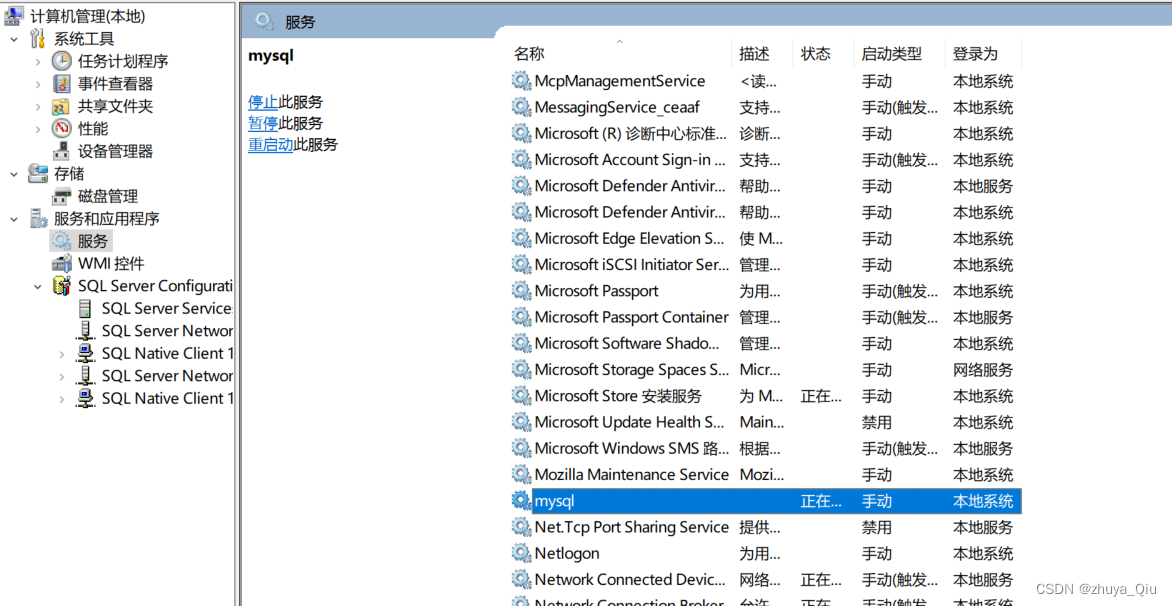Select Microsoft Storage Spaces service row
Screen dimensions: 1172x606
pos(766,369)
